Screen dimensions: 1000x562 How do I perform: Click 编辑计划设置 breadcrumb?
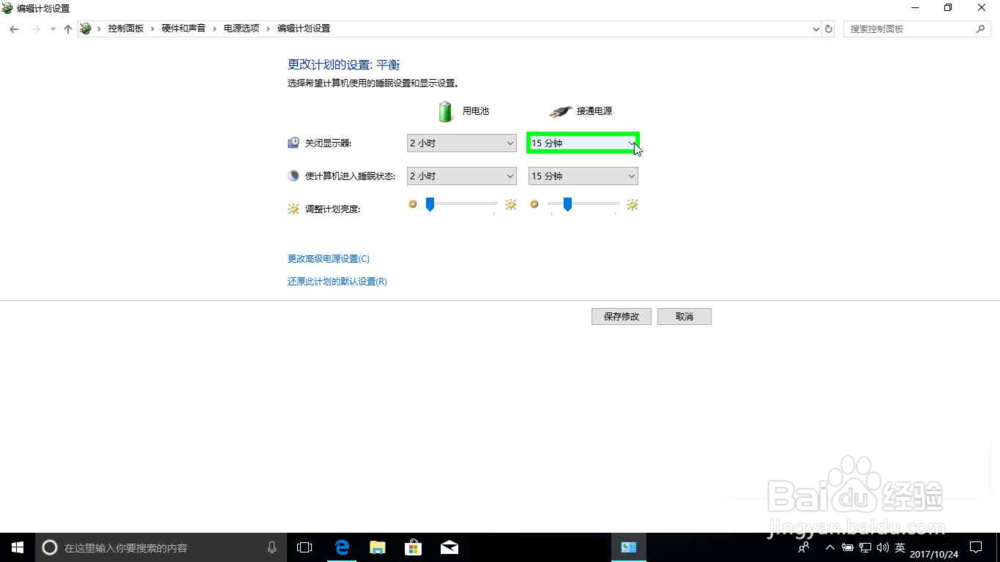304,29
